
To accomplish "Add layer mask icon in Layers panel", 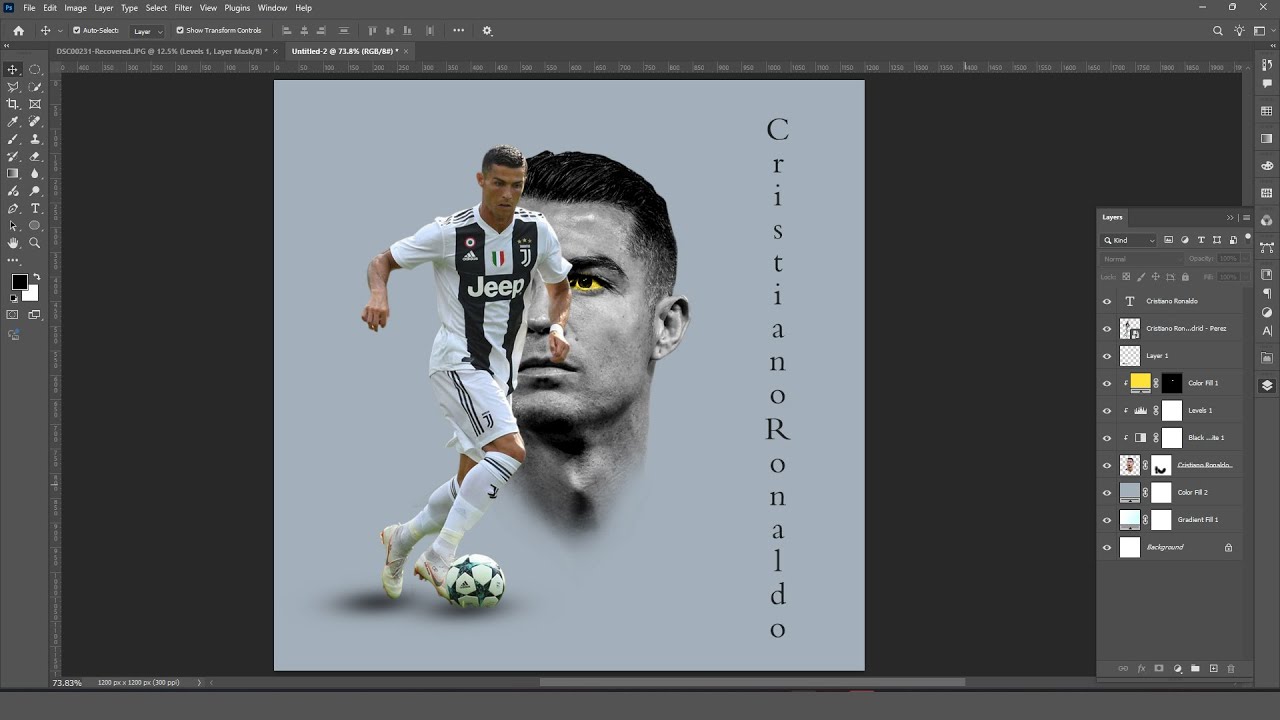I will tap(1159, 668).
